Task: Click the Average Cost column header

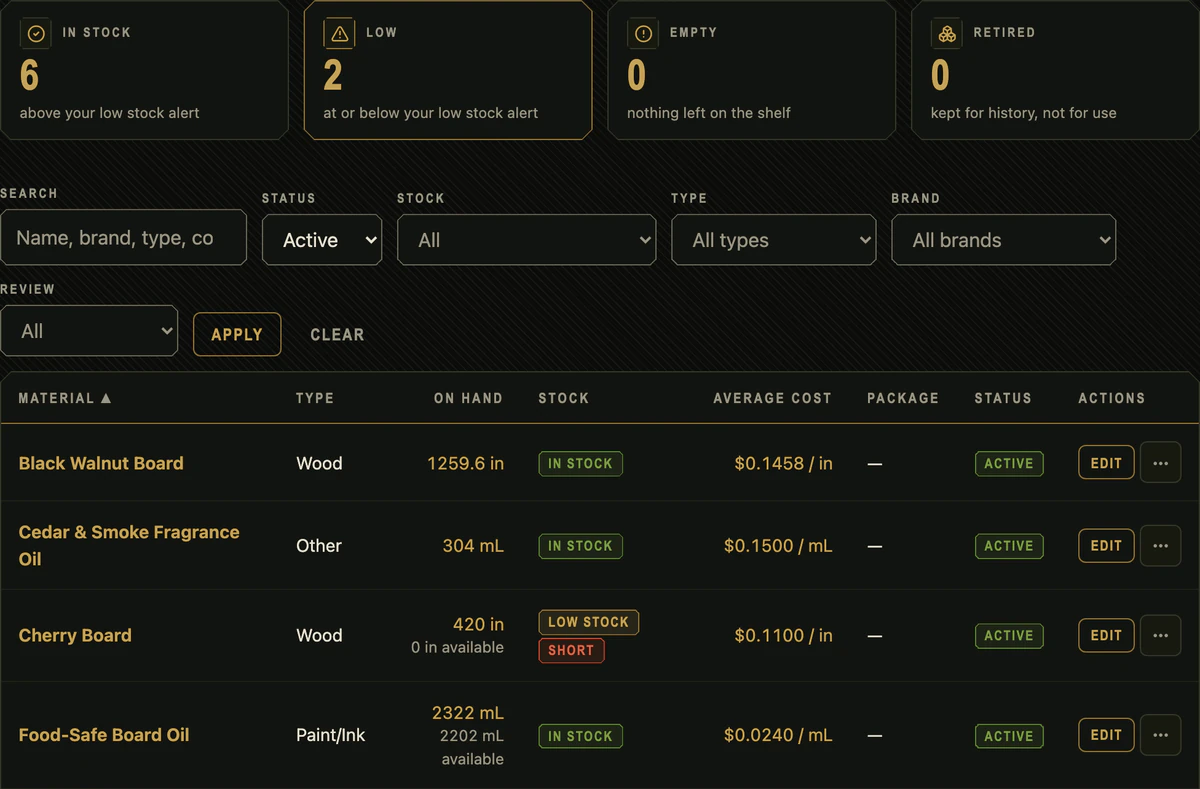Action: [x=772, y=398]
